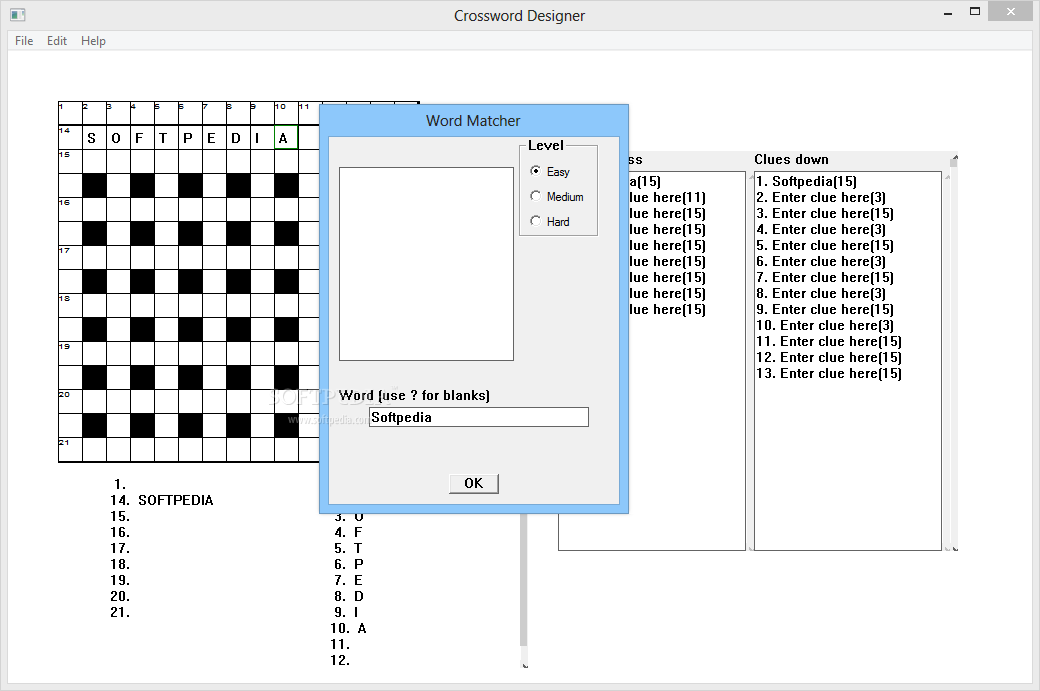The image size is (1040, 691).
Task: Select clue down '2. Enter clue here(3)'
Action: tap(821, 197)
